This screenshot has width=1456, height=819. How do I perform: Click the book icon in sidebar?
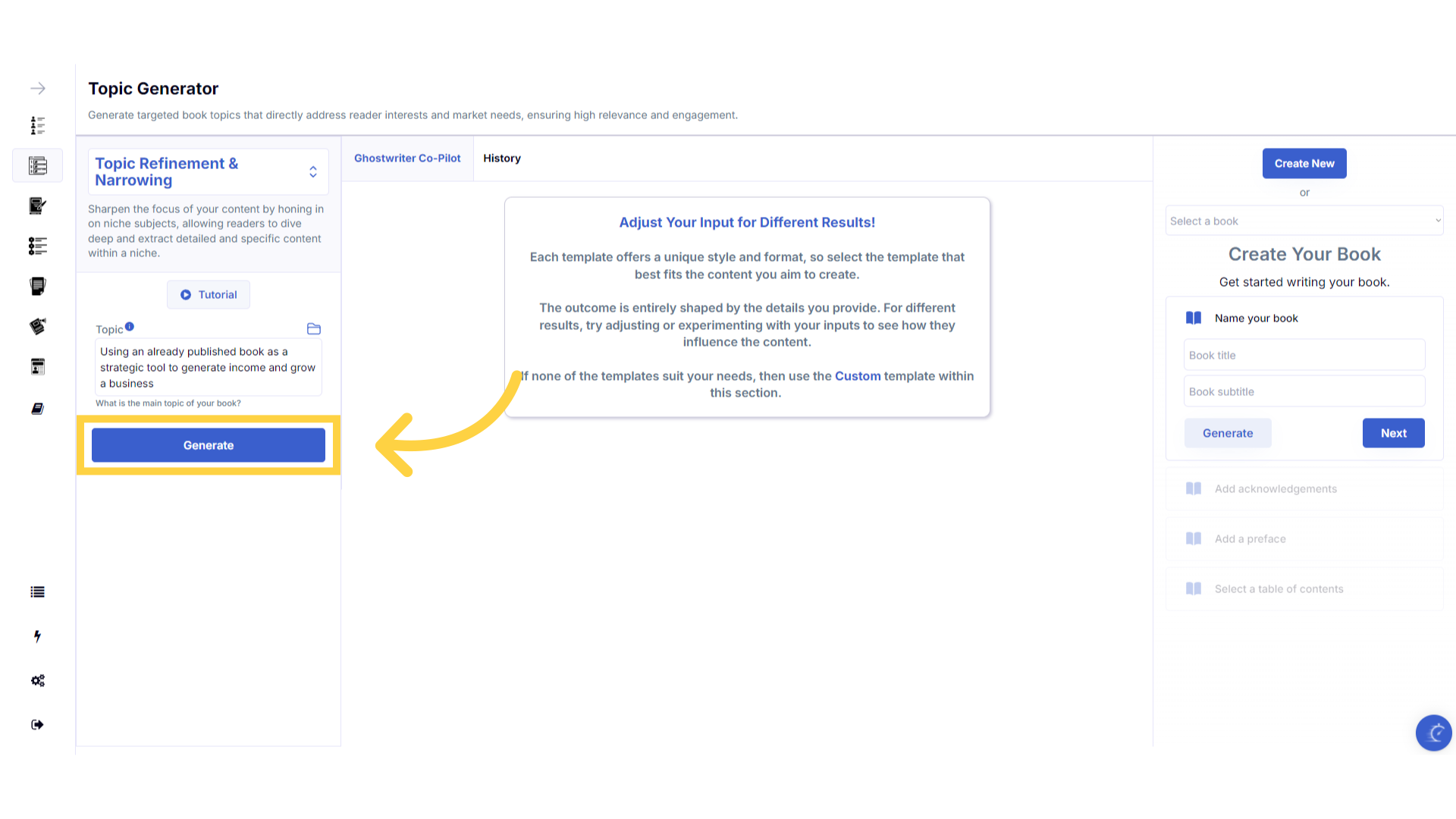coord(37,409)
